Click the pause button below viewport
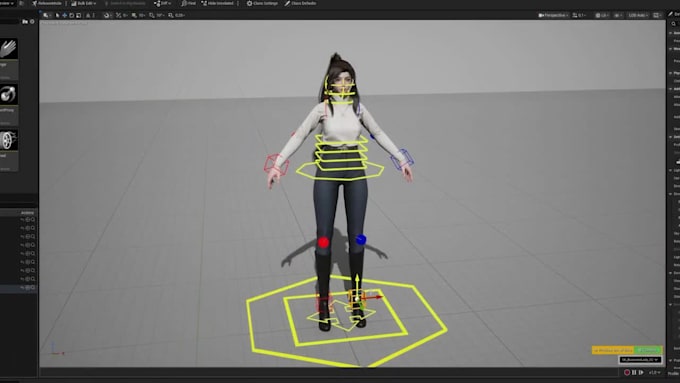Image resolution: width=680 pixels, height=383 pixels. pos(634,372)
